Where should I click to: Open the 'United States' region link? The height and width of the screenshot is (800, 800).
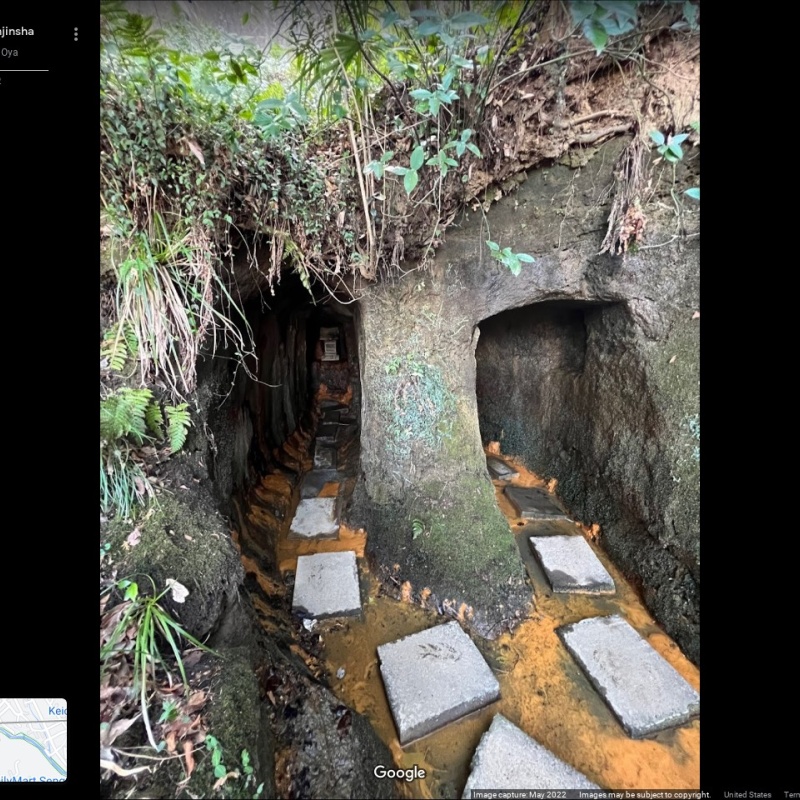point(747,795)
